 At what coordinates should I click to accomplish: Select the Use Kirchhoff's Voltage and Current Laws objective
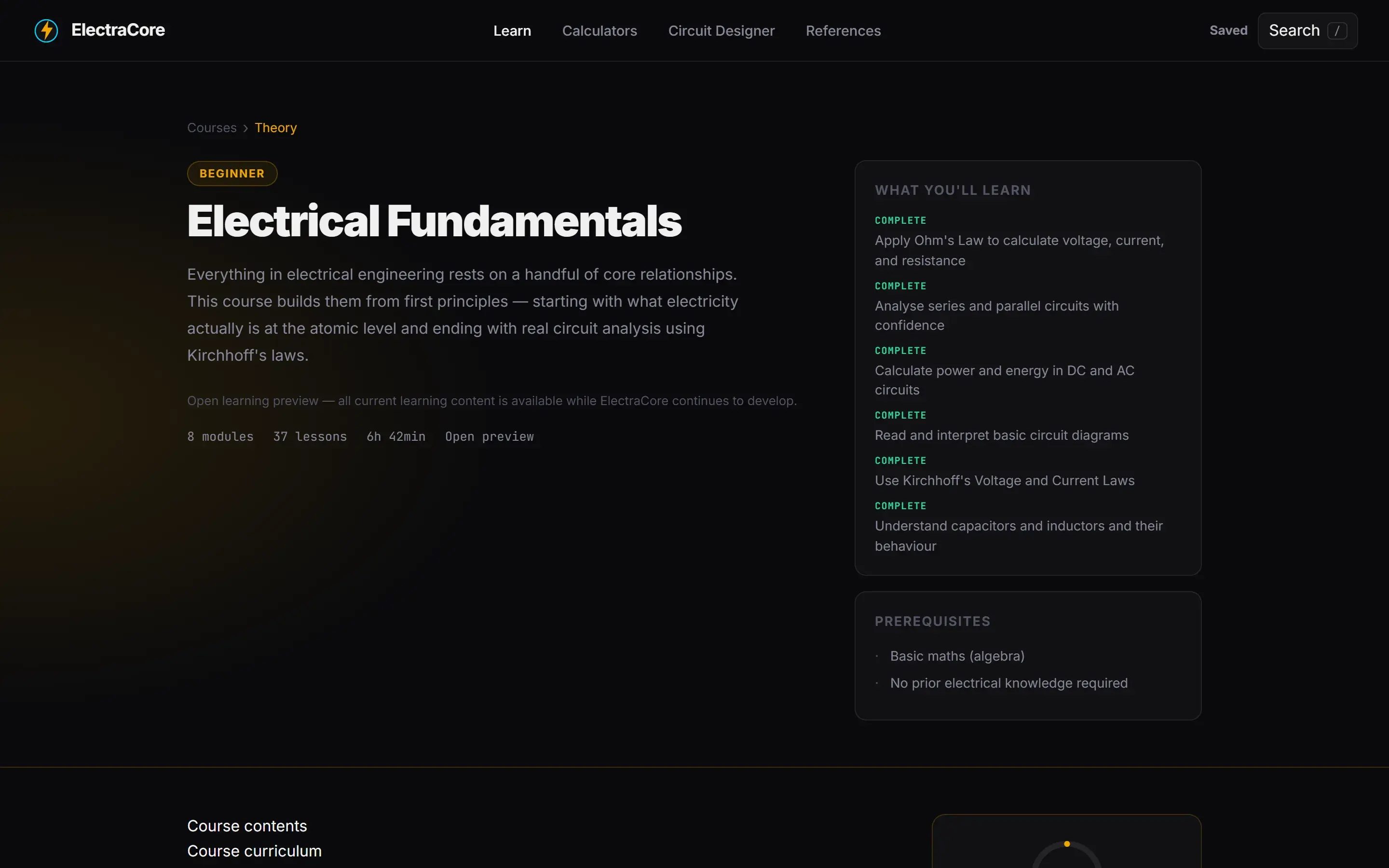click(x=1005, y=480)
